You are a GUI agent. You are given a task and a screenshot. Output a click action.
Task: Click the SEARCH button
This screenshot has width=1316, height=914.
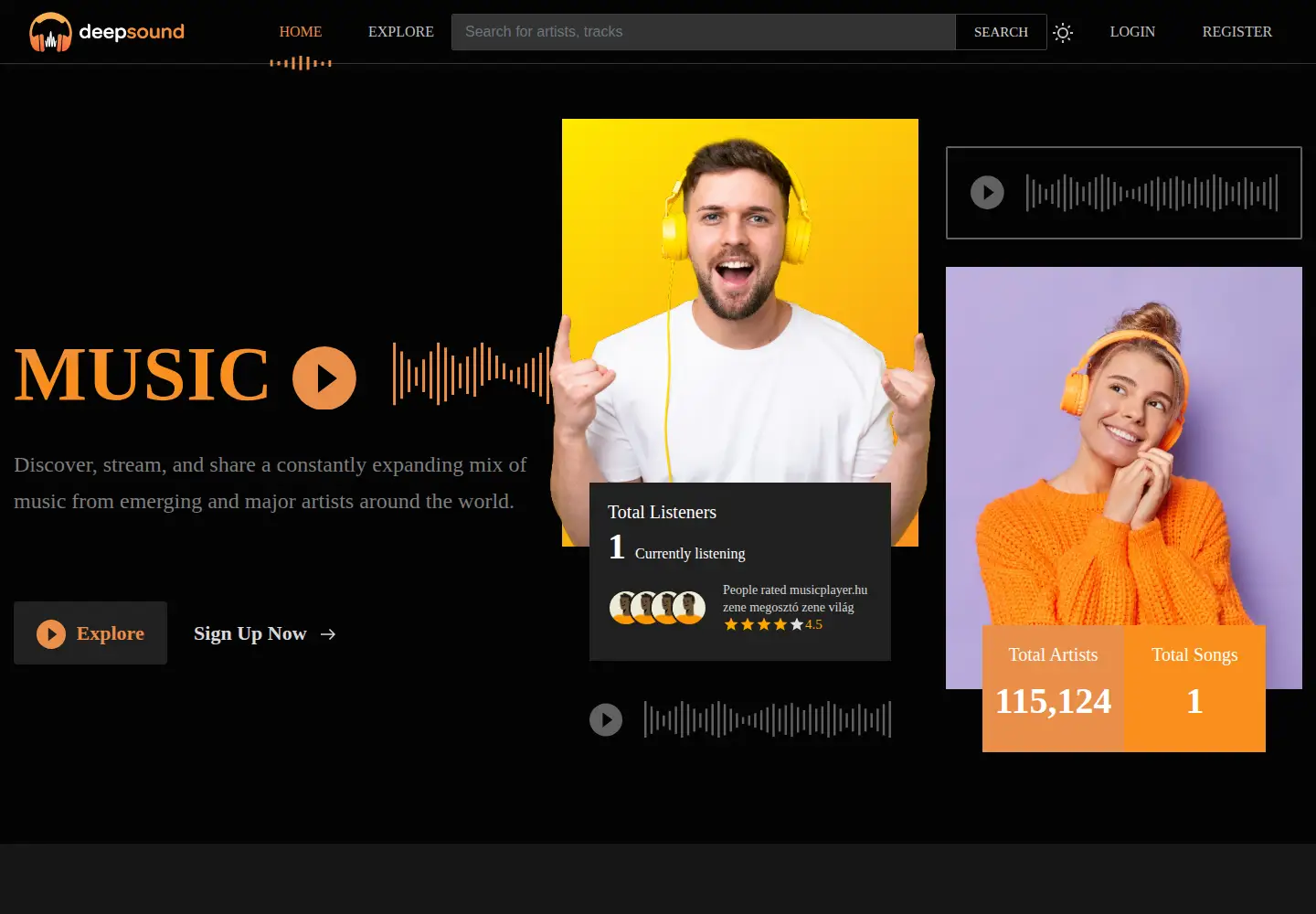(x=1001, y=32)
